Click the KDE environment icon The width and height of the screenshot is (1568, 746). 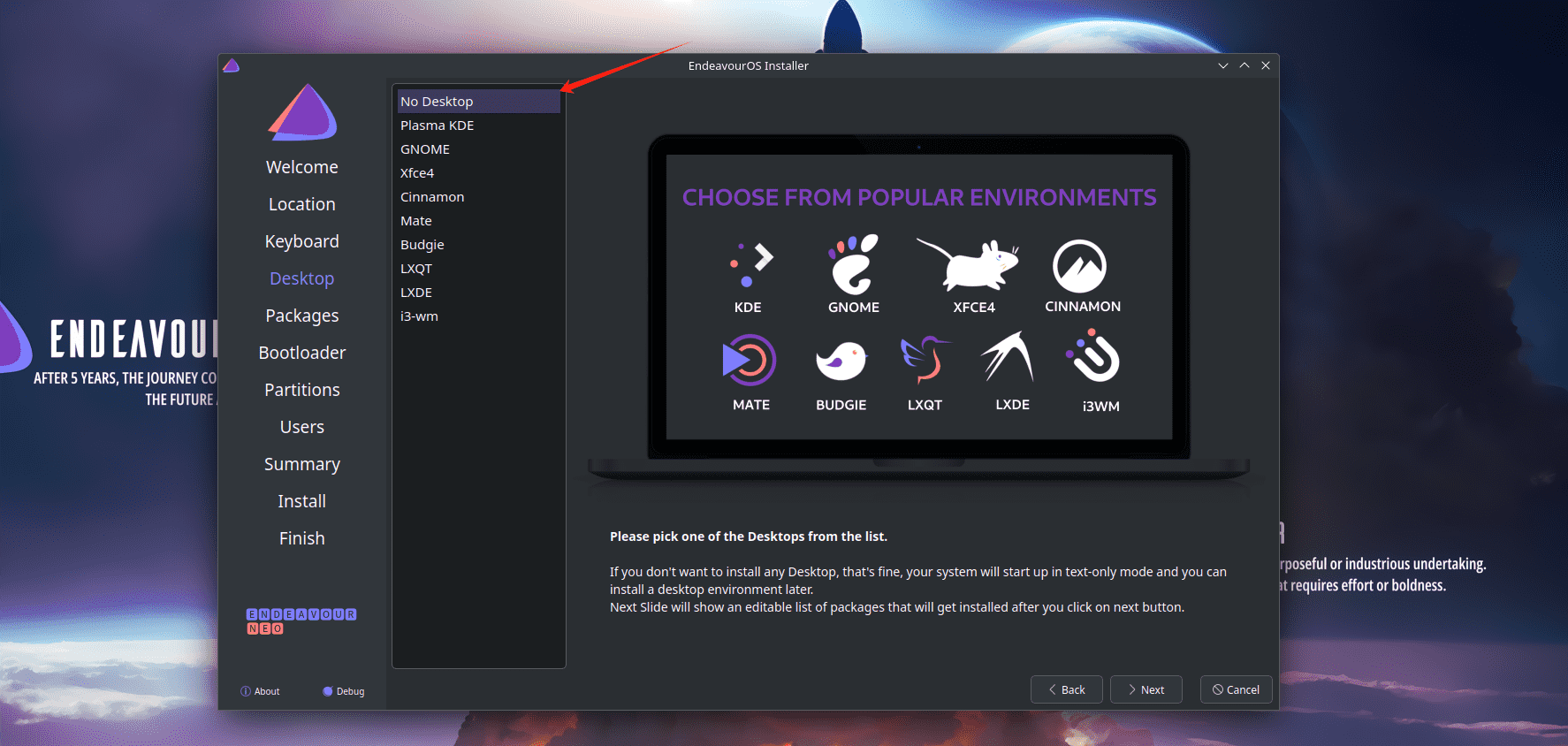[x=751, y=264]
